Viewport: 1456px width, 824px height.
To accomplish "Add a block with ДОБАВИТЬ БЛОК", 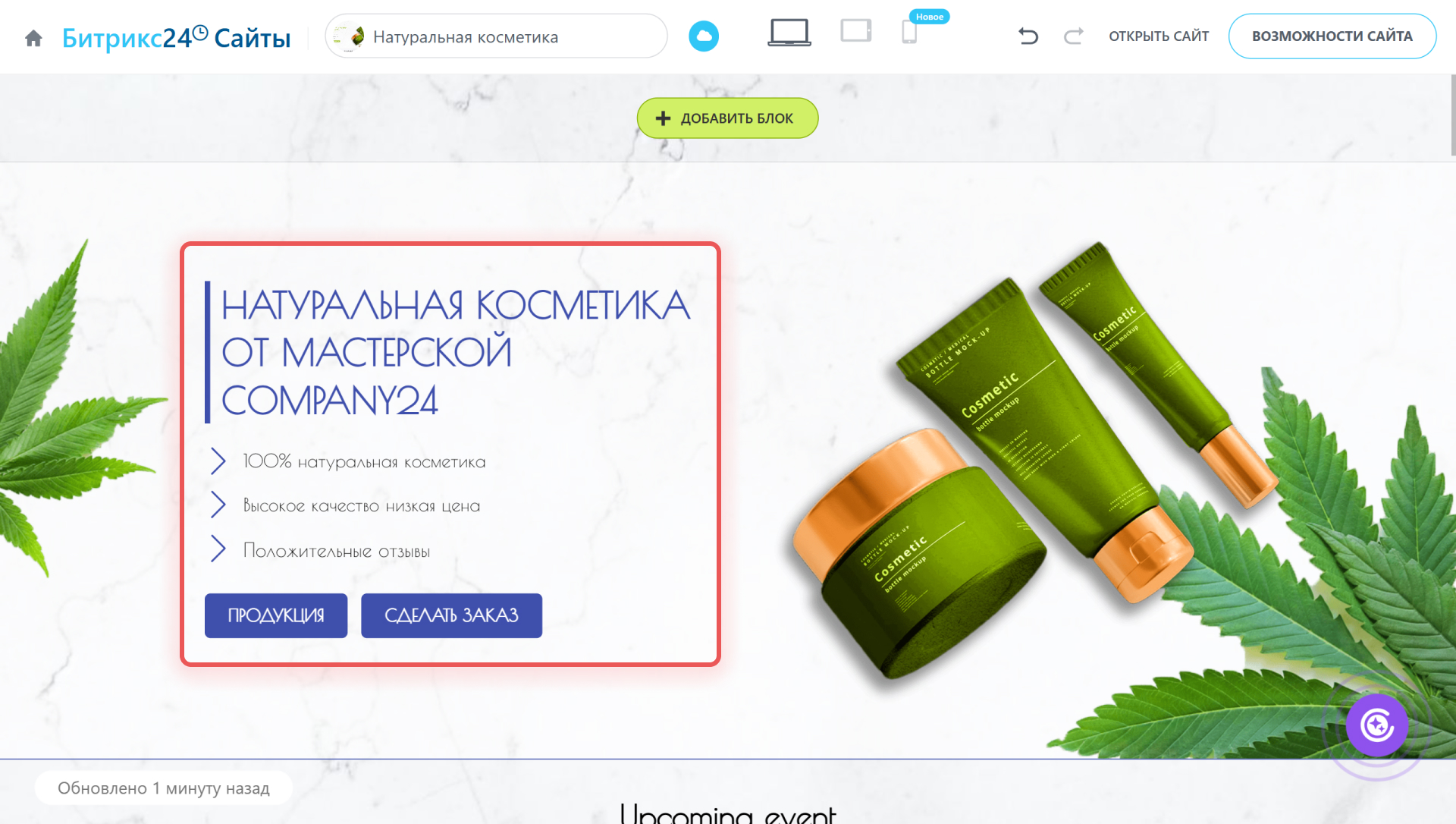I will (727, 118).
